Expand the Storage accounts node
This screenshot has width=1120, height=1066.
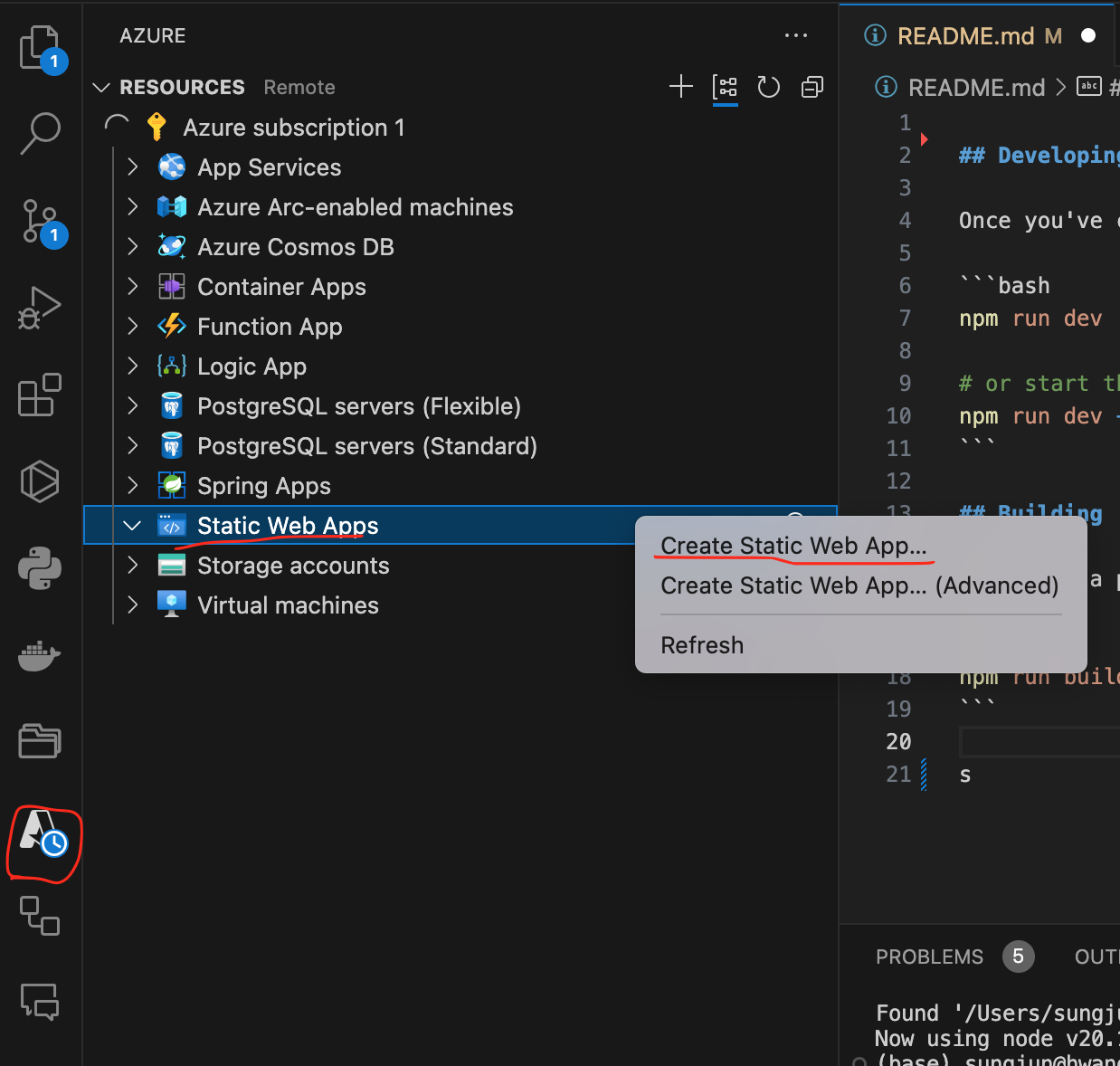tap(133, 565)
